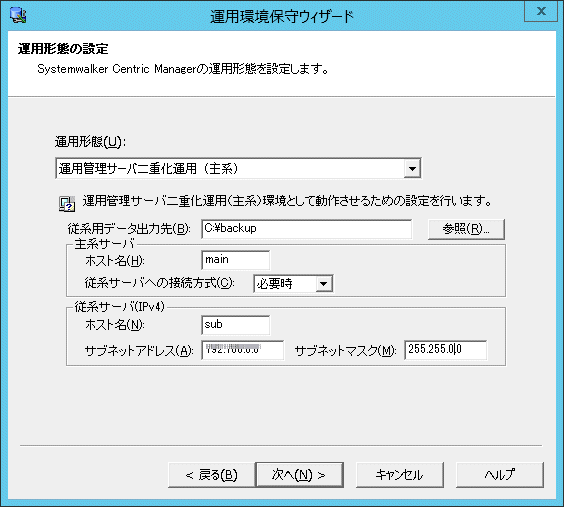Click the 運用形態(U): label
Image resolution: width=564 pixels, height=507 pixels.
tap(90, 142)
